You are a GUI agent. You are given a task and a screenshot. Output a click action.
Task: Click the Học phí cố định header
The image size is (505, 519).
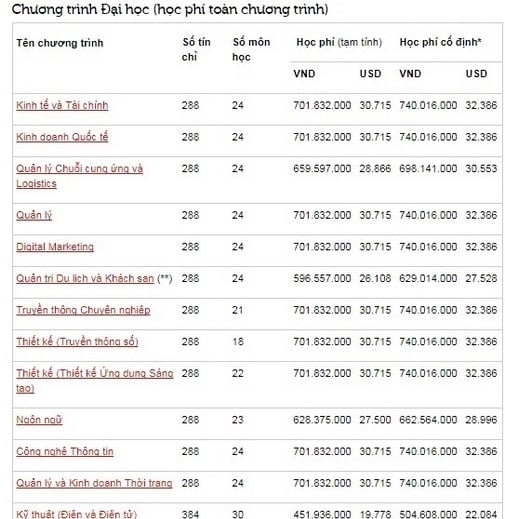pyautogui.click(x=440, y=42)
